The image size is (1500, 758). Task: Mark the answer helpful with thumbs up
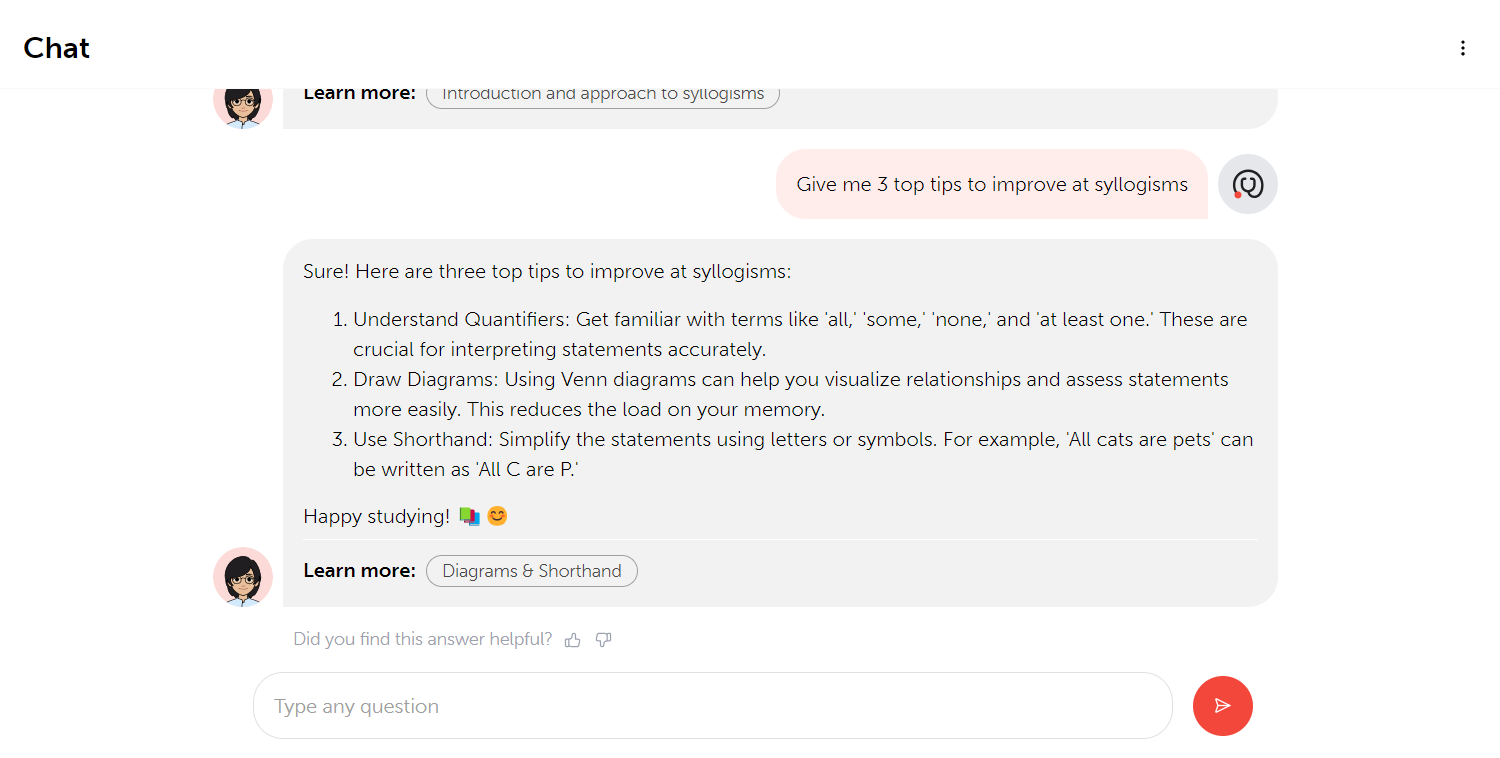coord(572,640)
